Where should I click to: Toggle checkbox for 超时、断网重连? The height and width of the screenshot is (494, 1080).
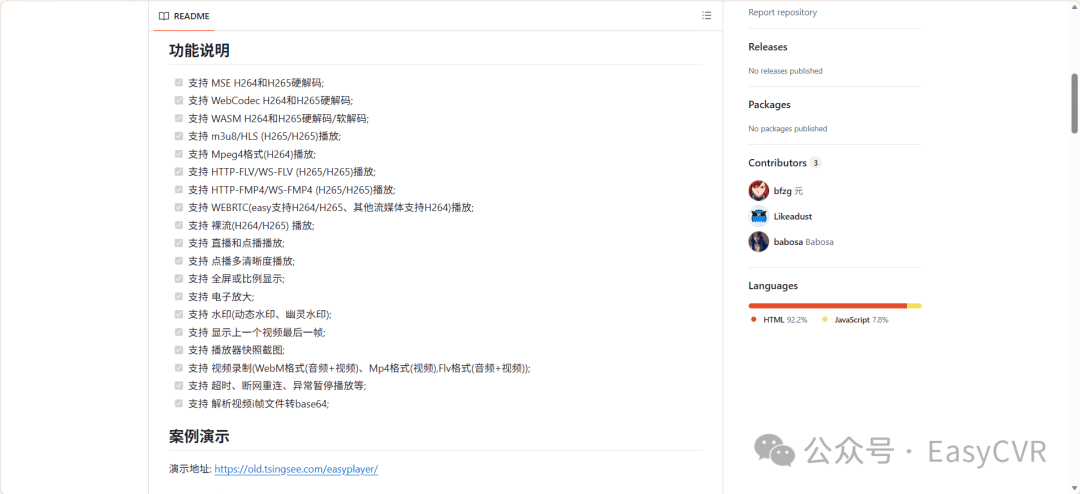click(178, 386)
